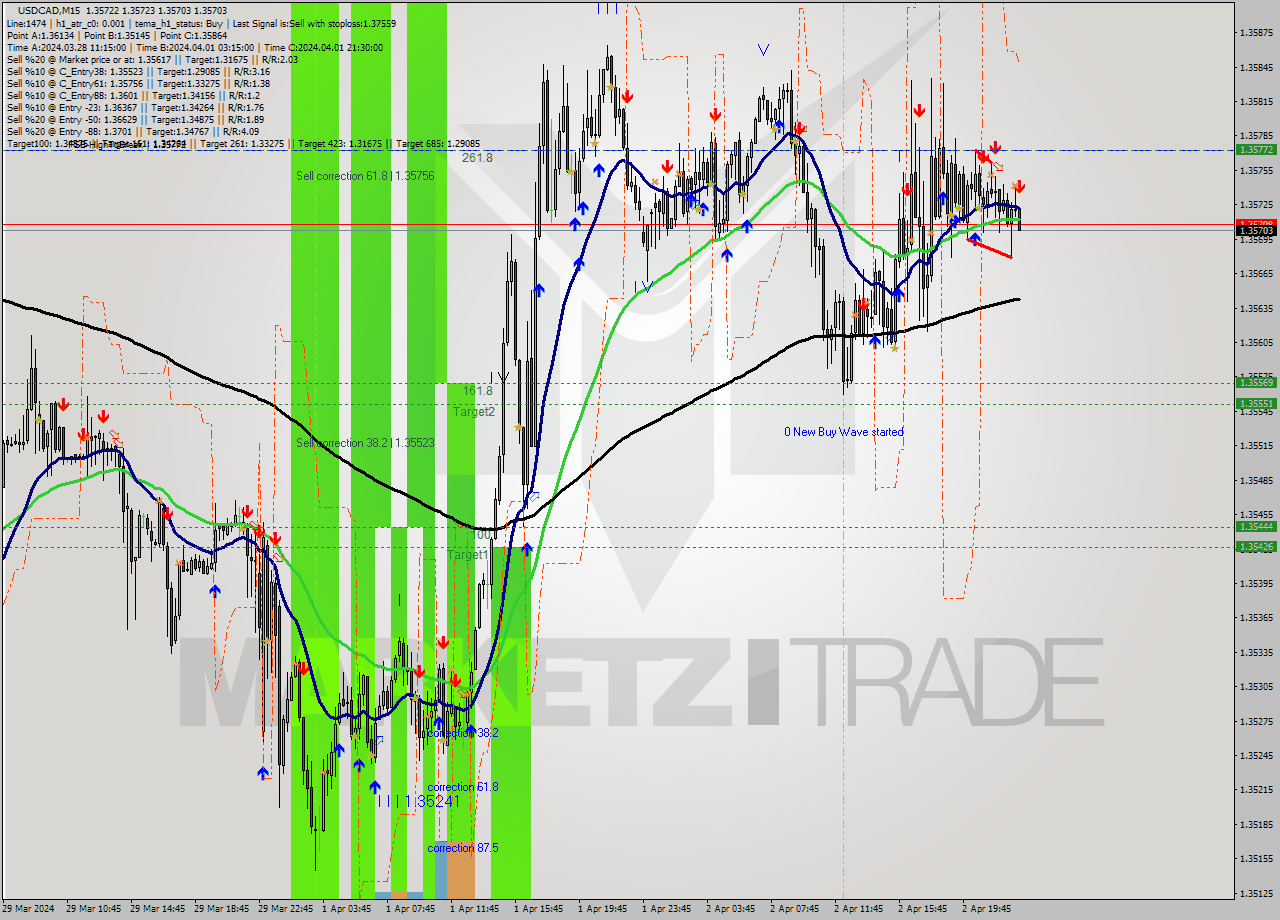Select the 'I I I 1.35241' wave label

[418, 801]
